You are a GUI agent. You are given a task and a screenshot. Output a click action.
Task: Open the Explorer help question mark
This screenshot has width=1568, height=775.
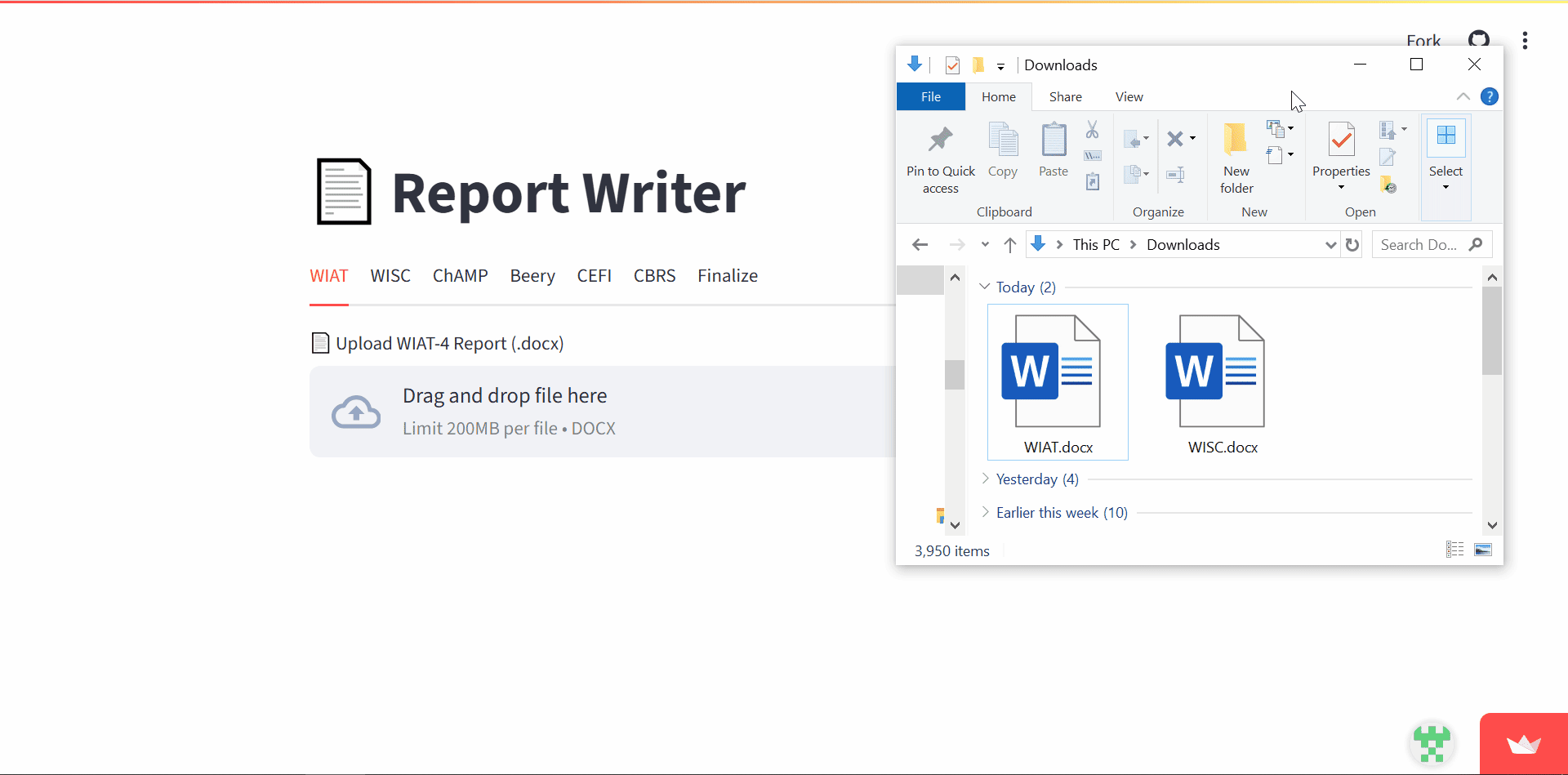tap(1489, 96)
